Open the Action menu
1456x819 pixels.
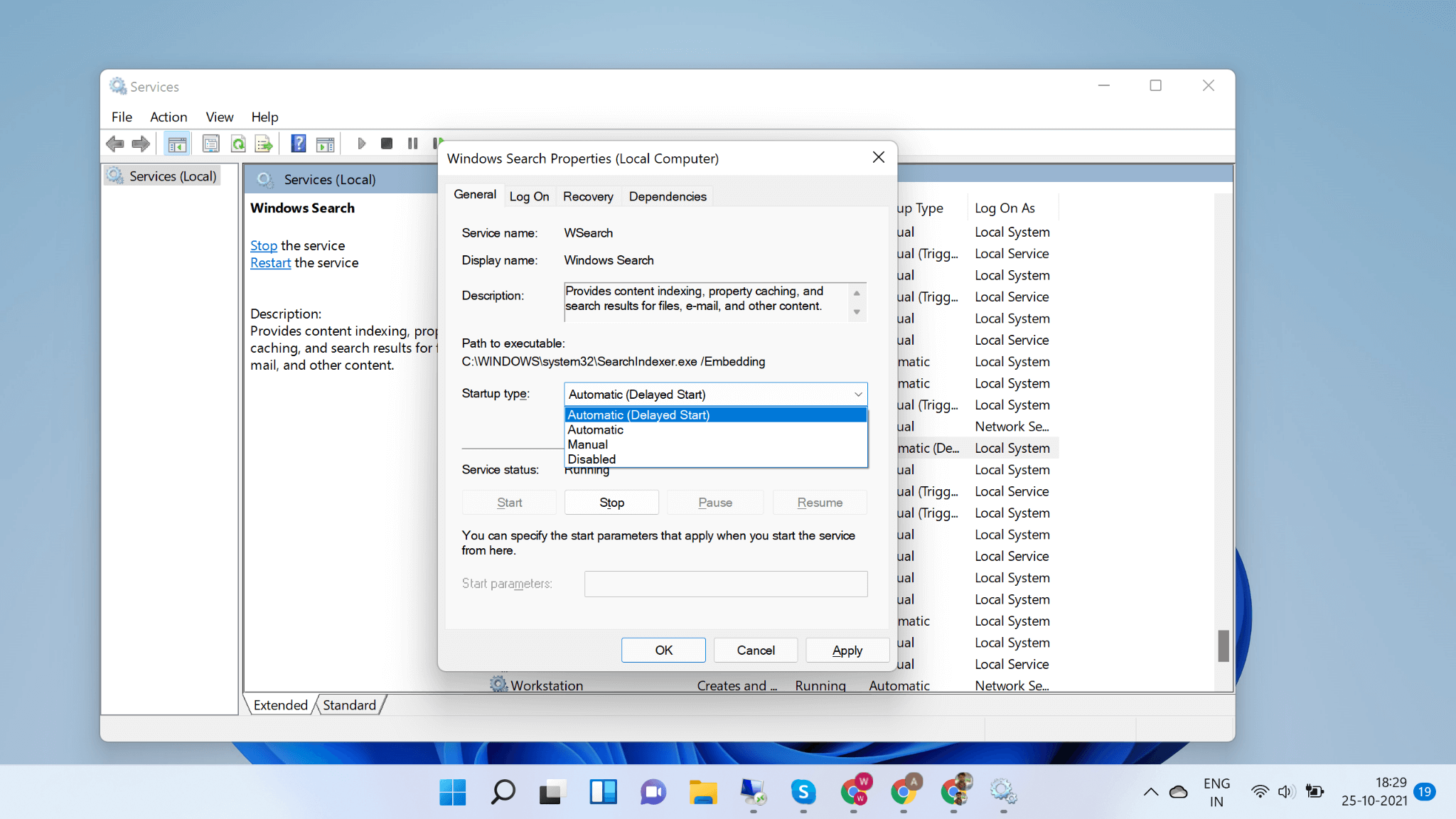(168, 117)
